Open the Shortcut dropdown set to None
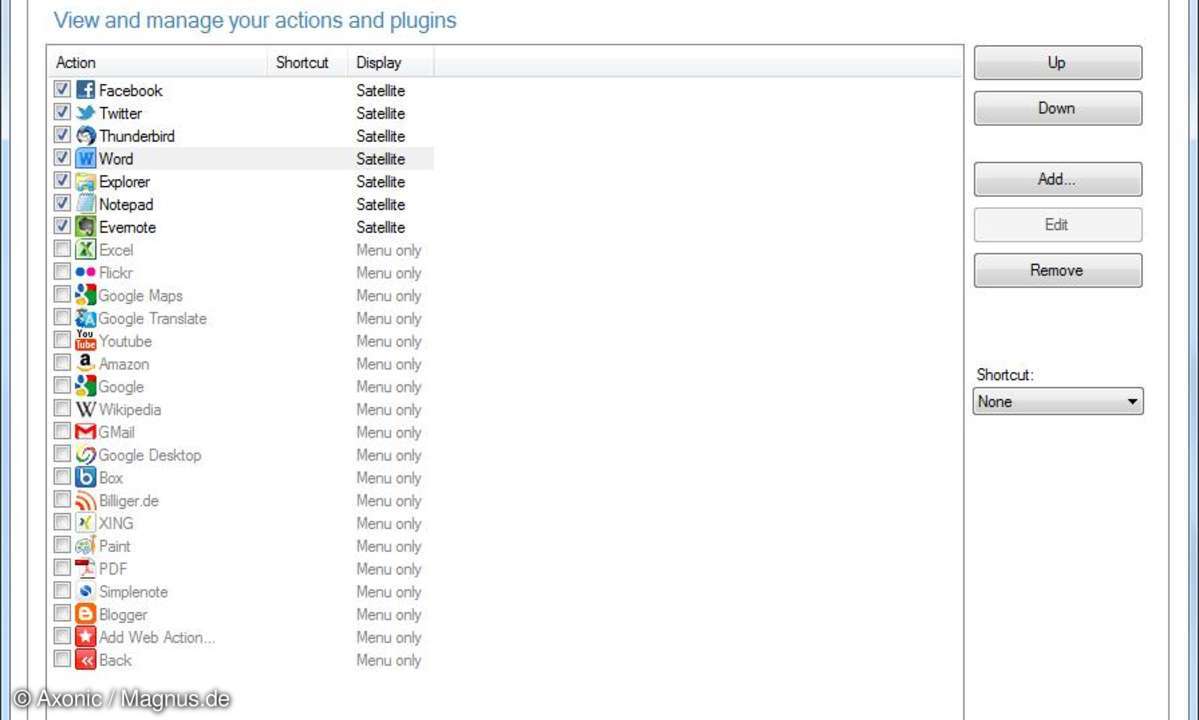 pyautogui.click(x=1058, y=401)
